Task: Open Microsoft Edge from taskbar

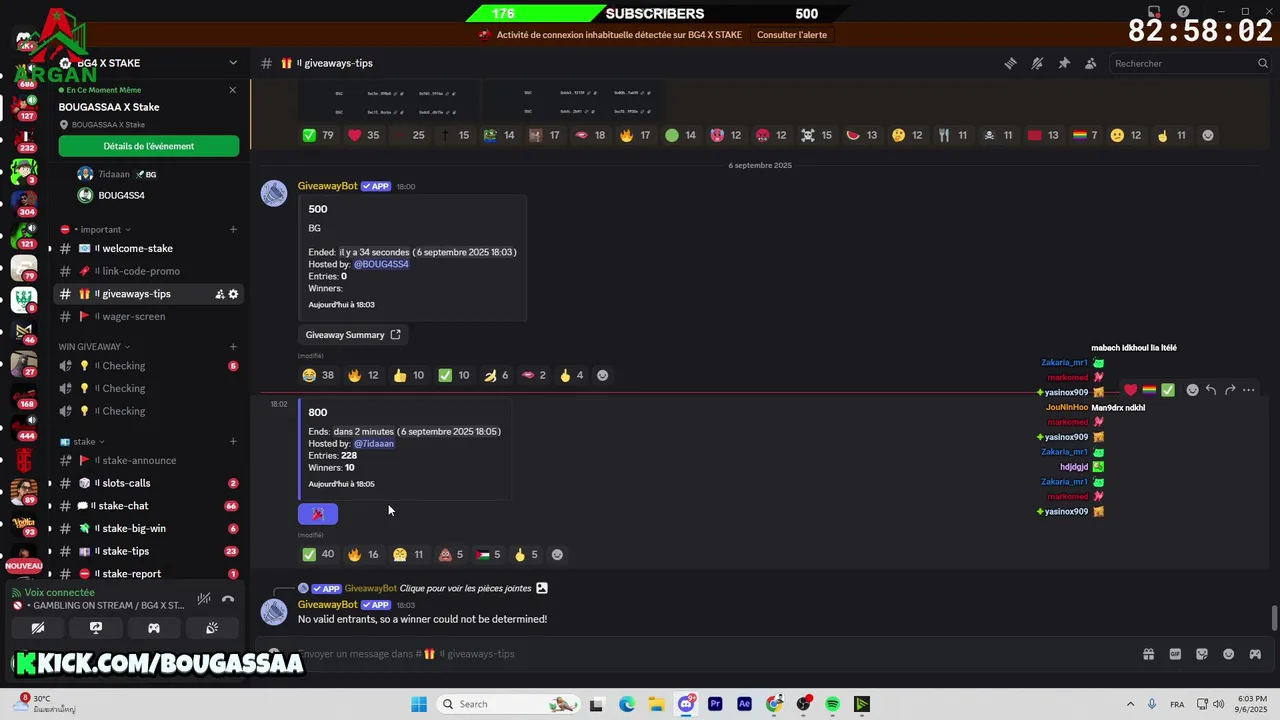Action: 627,704
